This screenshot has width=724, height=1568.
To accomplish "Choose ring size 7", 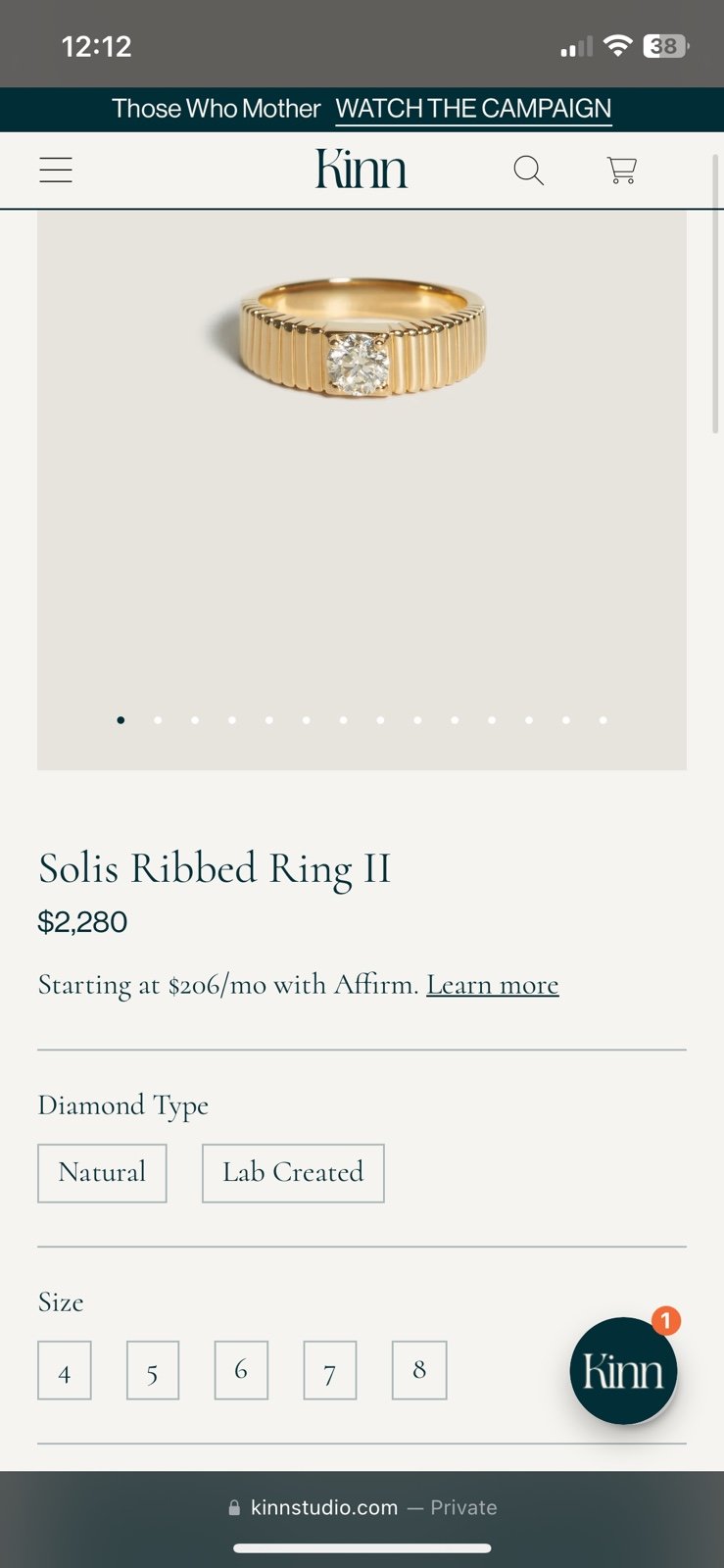I will [330, 1370].
